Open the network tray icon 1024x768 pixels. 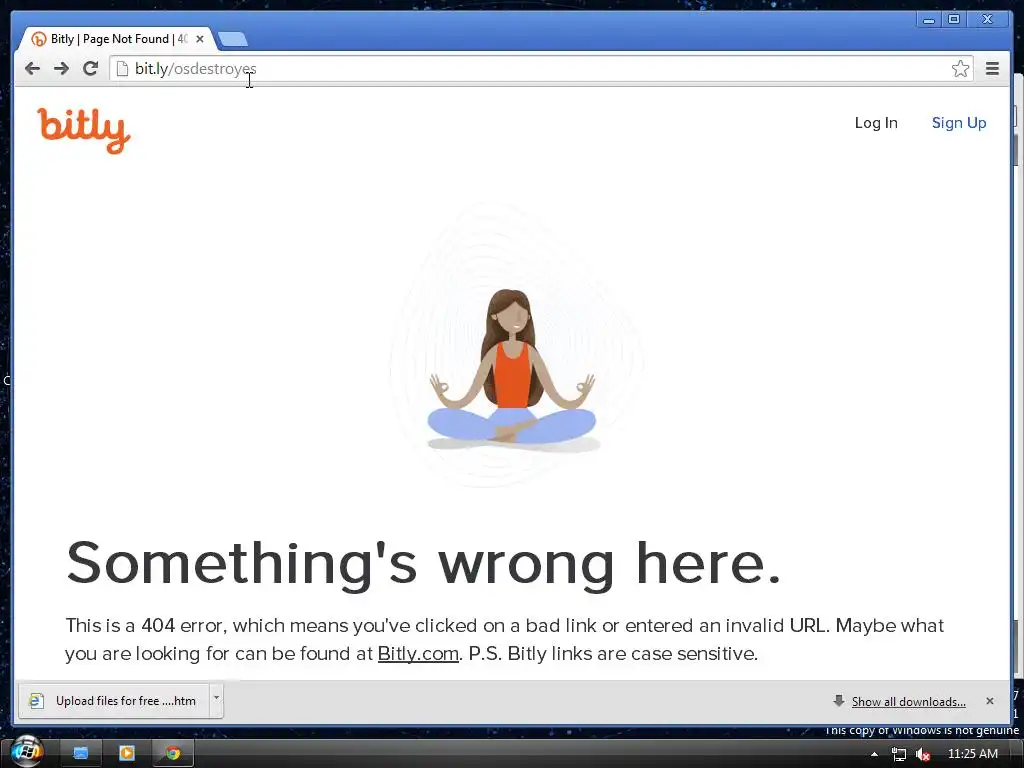899,754
